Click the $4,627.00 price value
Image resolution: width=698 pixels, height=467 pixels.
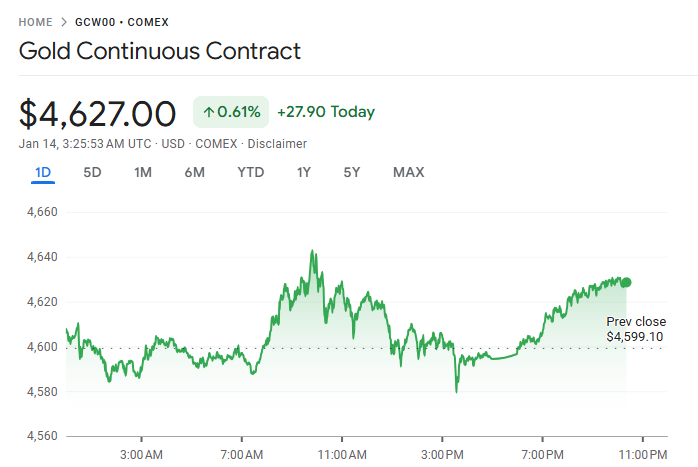click(98, 112)
